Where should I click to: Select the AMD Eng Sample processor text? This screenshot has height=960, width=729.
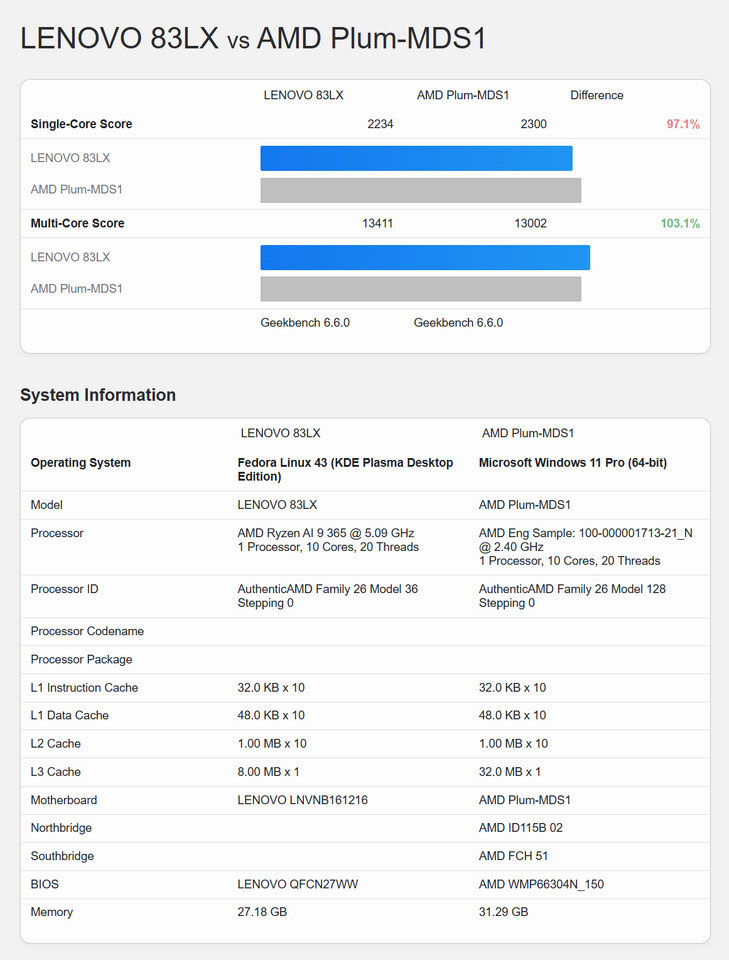click(585, 540)
